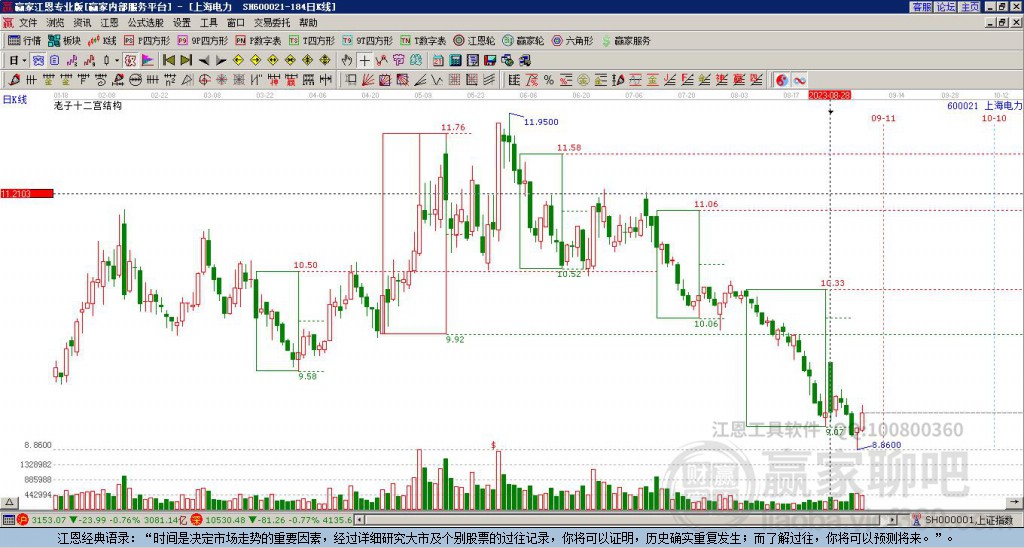Click the colored flag icon
This screenshot has height=548, width=1024.
point(148,60)
